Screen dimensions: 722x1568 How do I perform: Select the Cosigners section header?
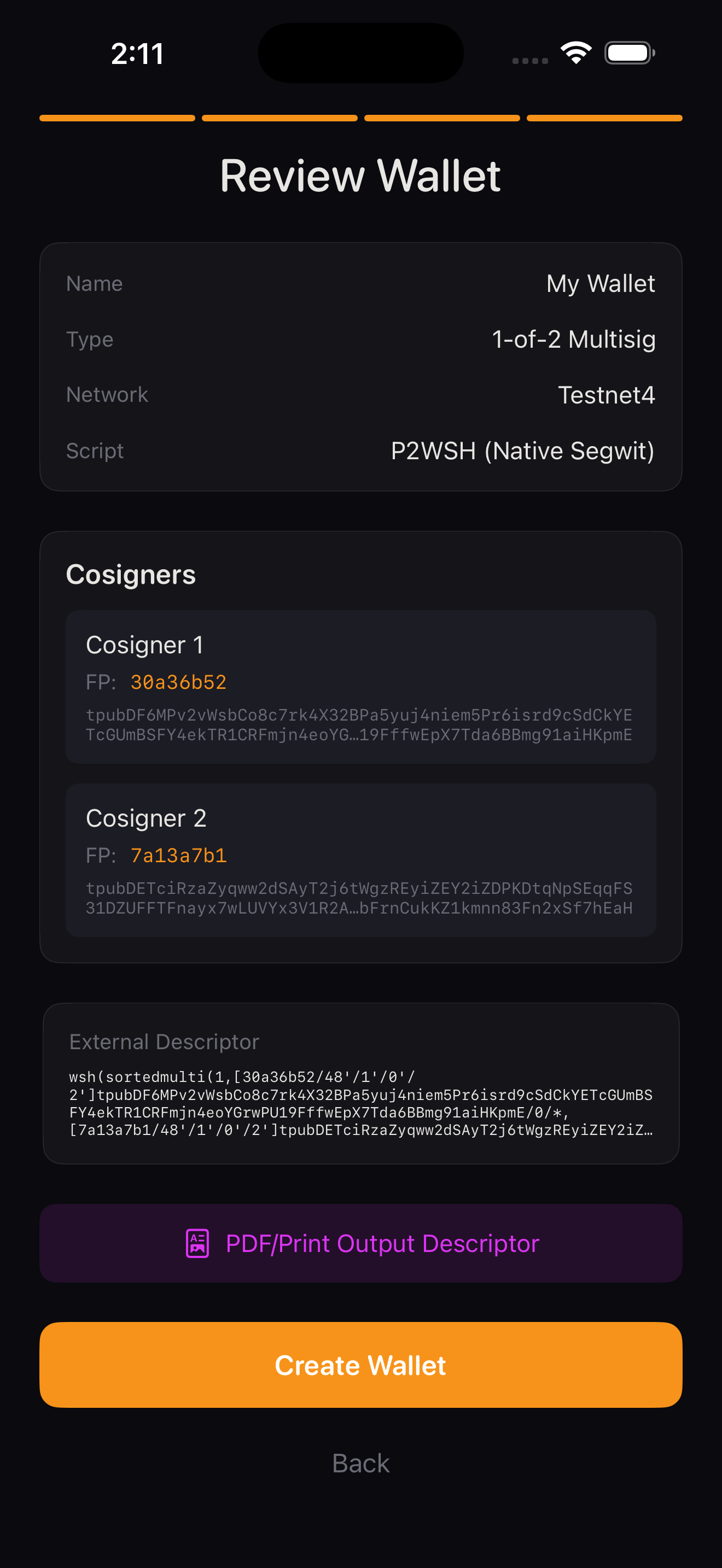click(130, 574)
